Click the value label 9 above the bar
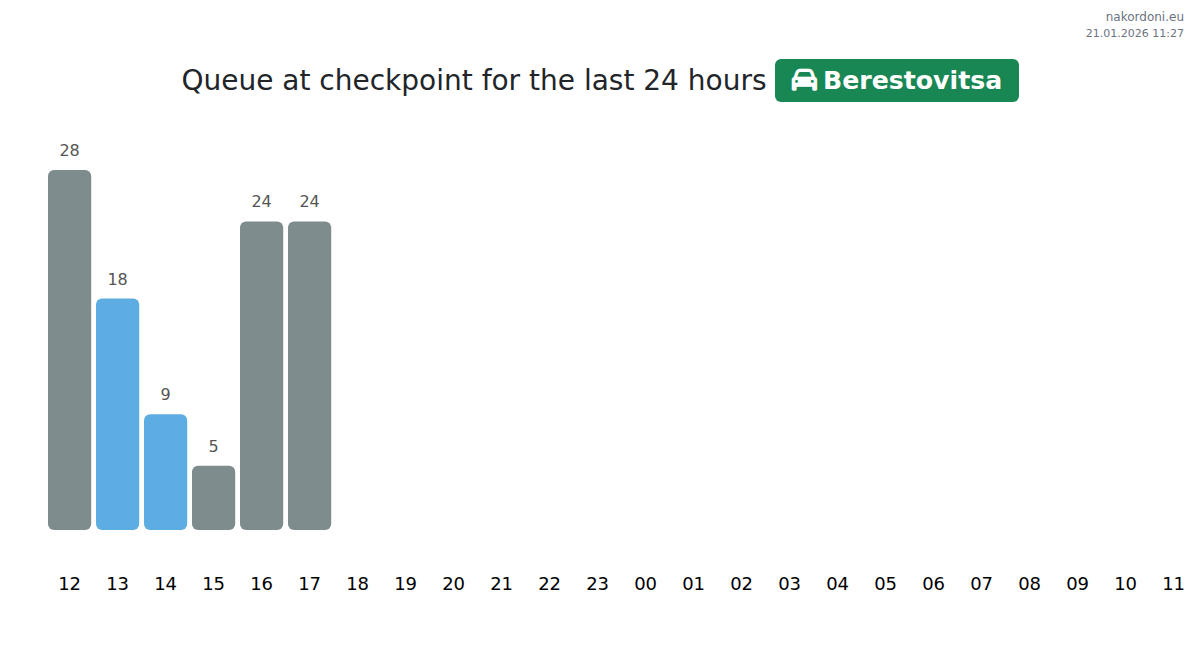This screenshot has height=651, width=1200. [165, 395]
